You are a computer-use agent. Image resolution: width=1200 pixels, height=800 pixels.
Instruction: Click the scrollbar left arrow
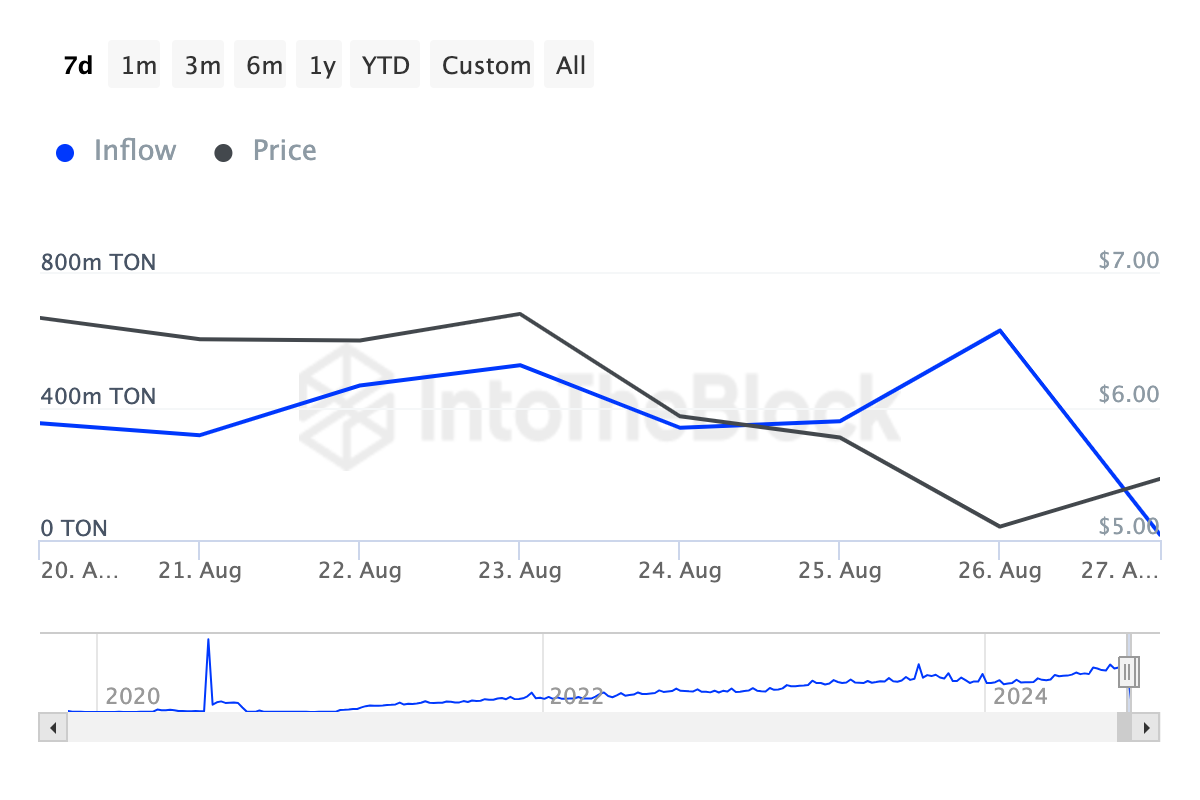[51, 727]
